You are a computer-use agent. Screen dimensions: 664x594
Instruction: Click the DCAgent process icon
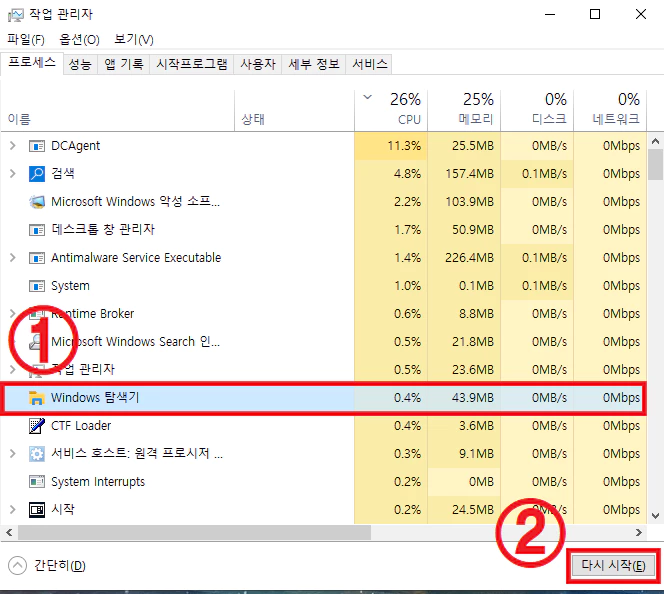[x=37, y=146]
